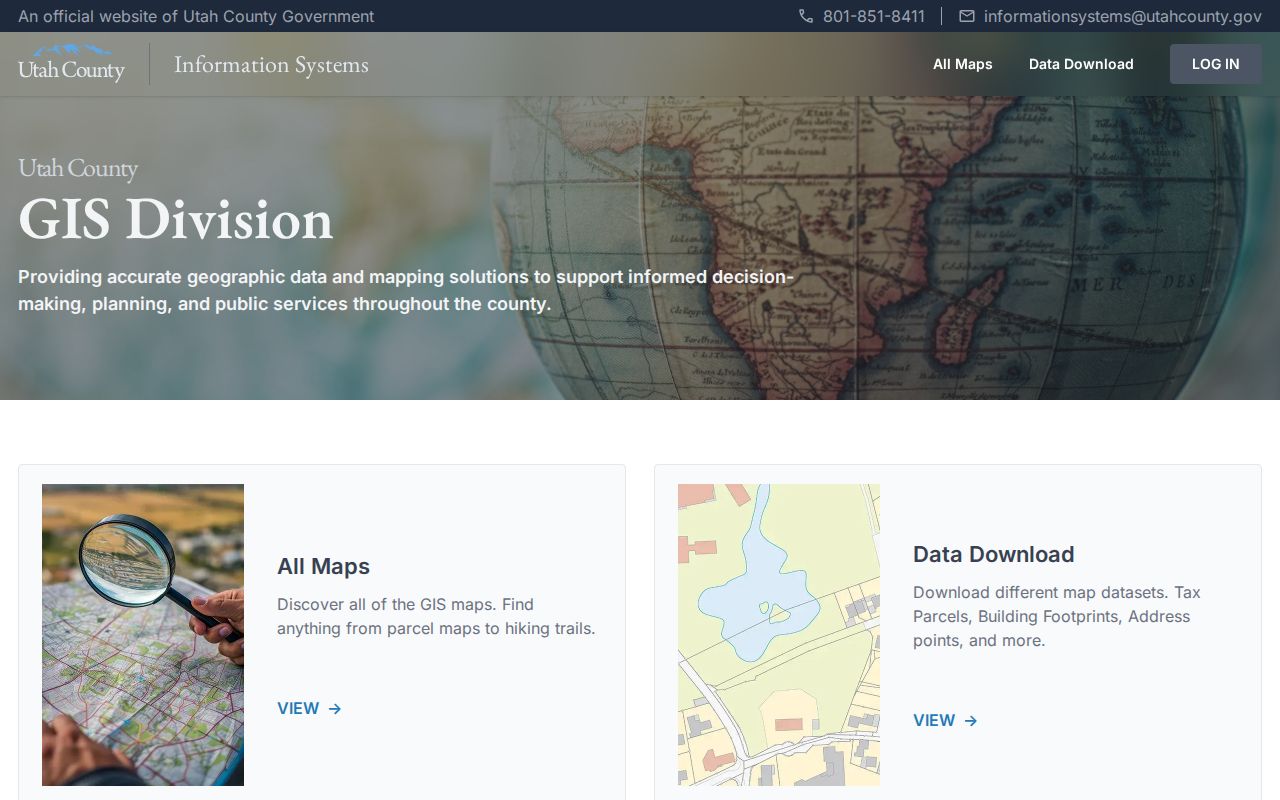Select the Data Download card heading
Image resolution: width=1280 pixels, height=800 pixels.
click(x=994, y=554)
